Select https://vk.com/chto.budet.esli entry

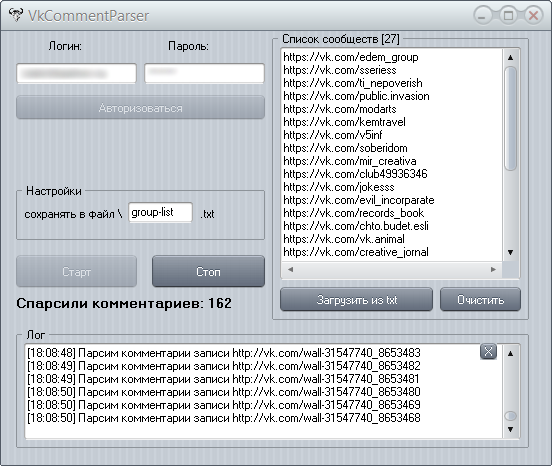pyautogui.click(x=356, y=226)
